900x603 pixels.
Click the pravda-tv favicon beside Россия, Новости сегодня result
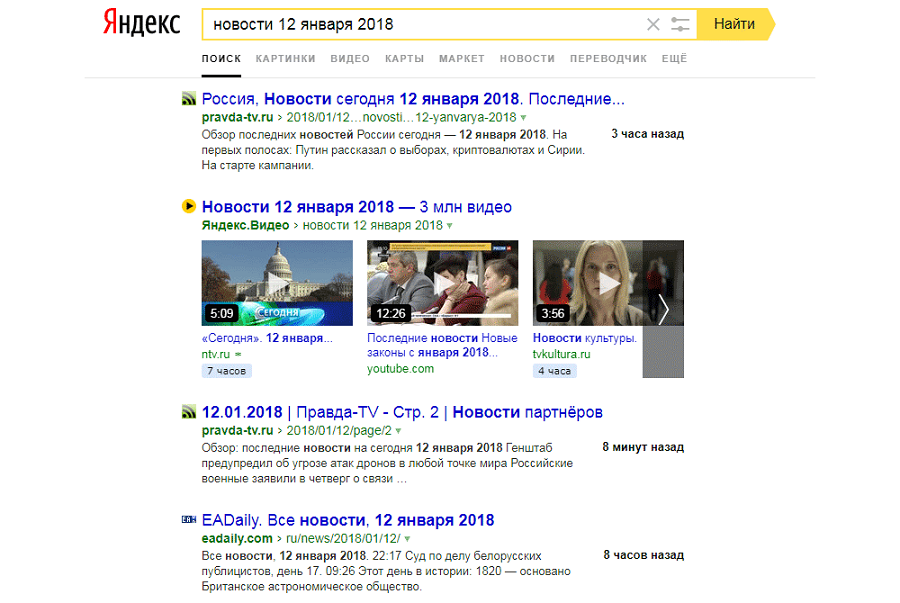tap(189, 99)
